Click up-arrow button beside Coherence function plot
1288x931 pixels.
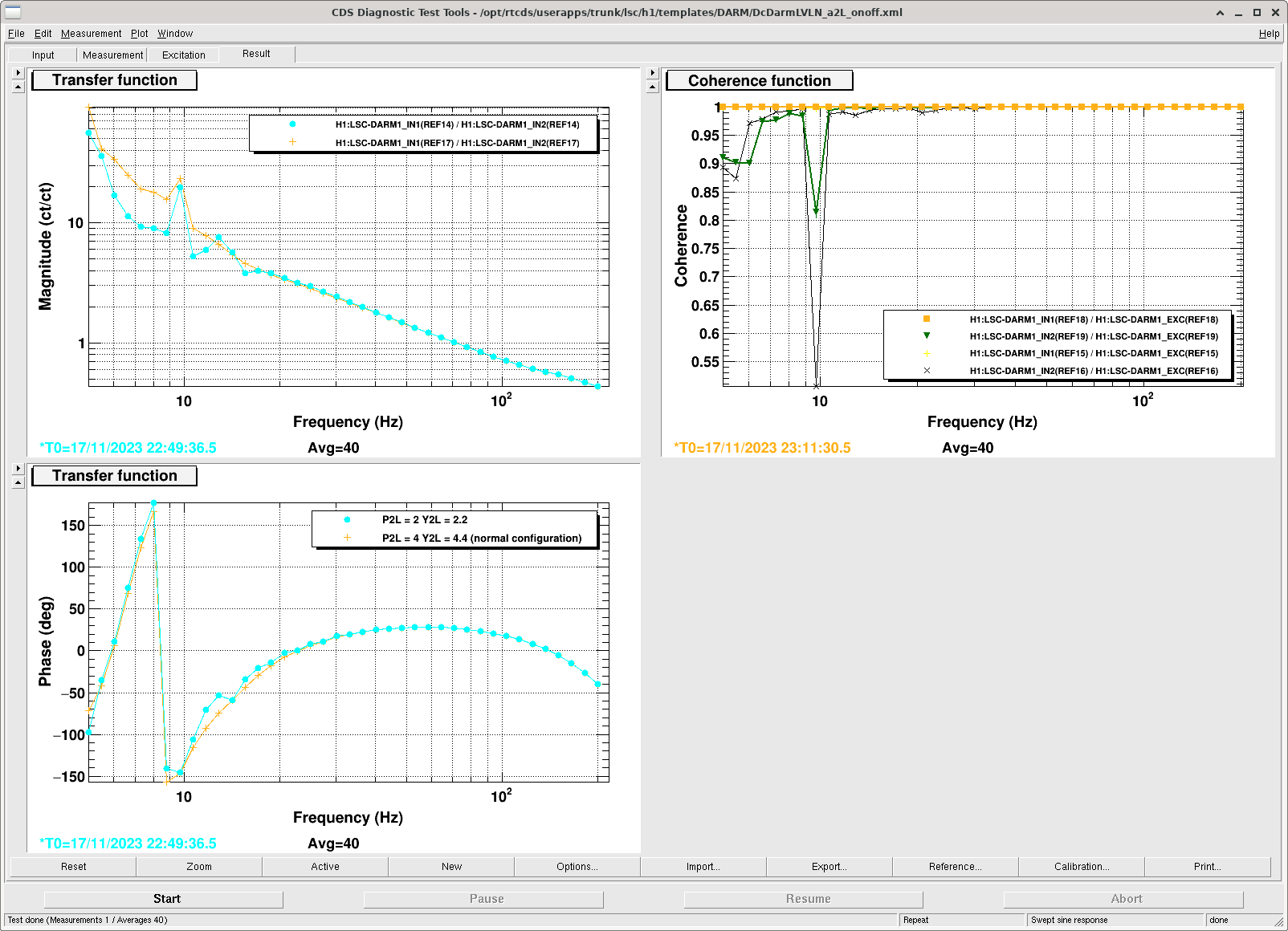653,87
